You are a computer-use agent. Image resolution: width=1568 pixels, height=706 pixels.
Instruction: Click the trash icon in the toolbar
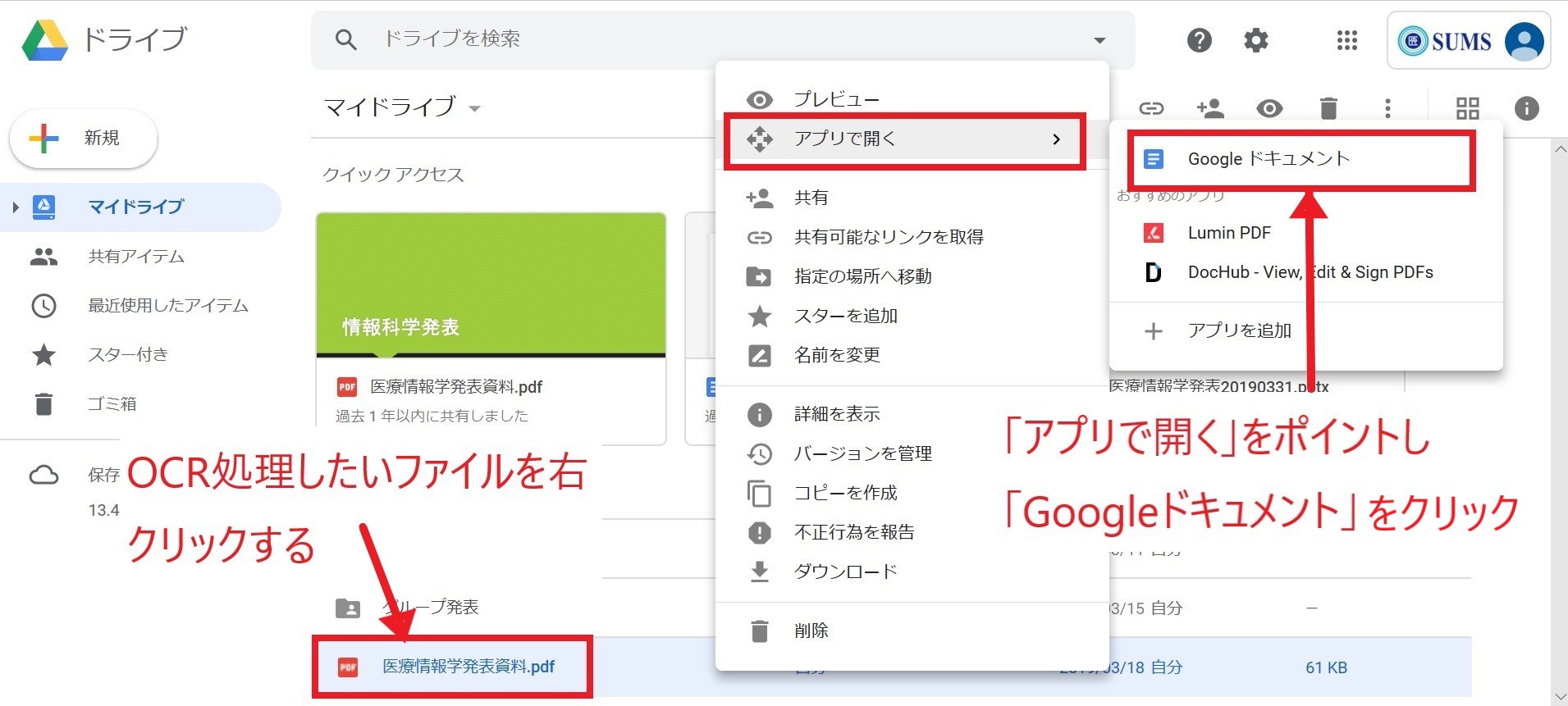tap(1328, 108)
